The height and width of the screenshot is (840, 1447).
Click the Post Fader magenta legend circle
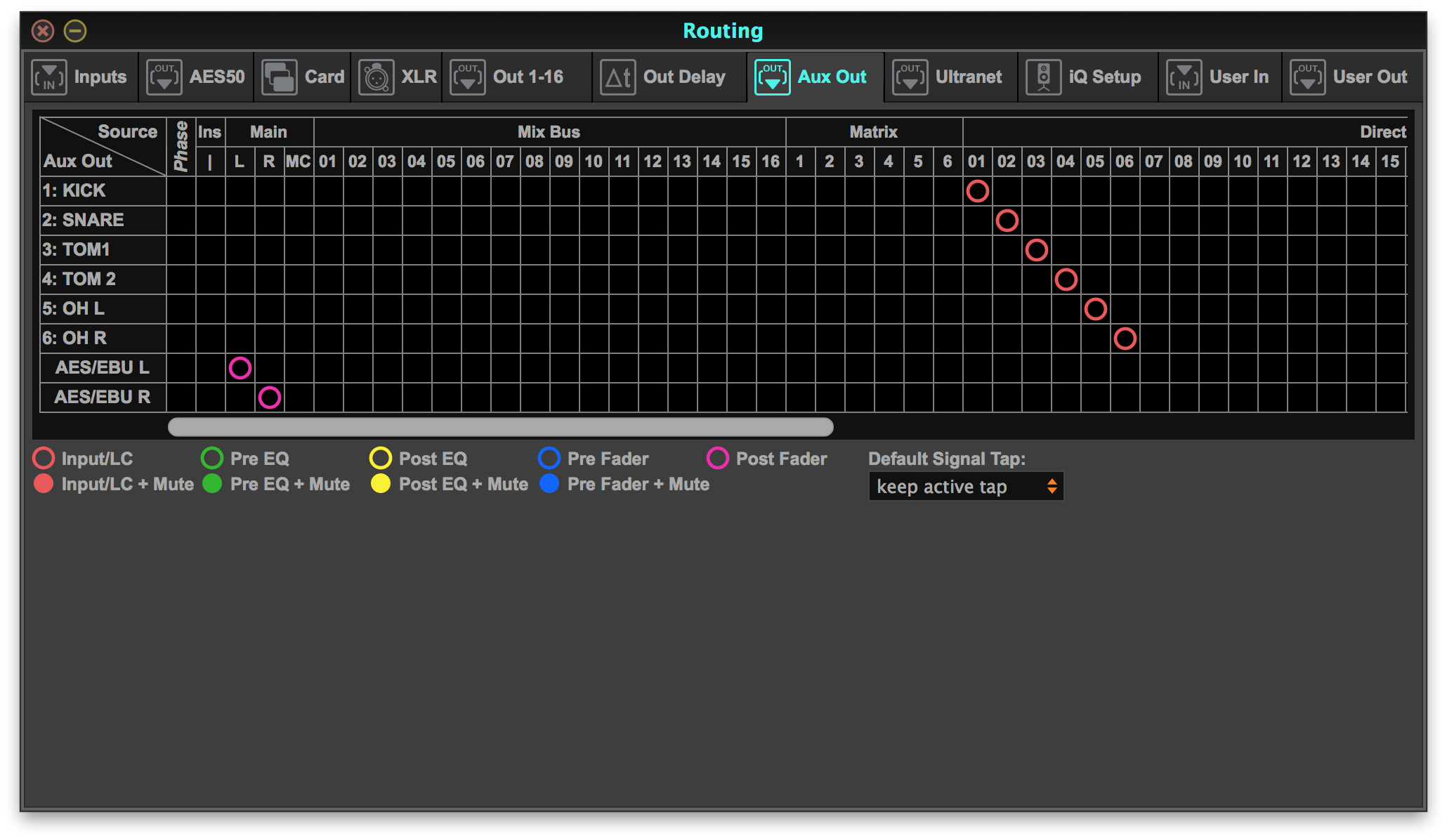point(717,459)
